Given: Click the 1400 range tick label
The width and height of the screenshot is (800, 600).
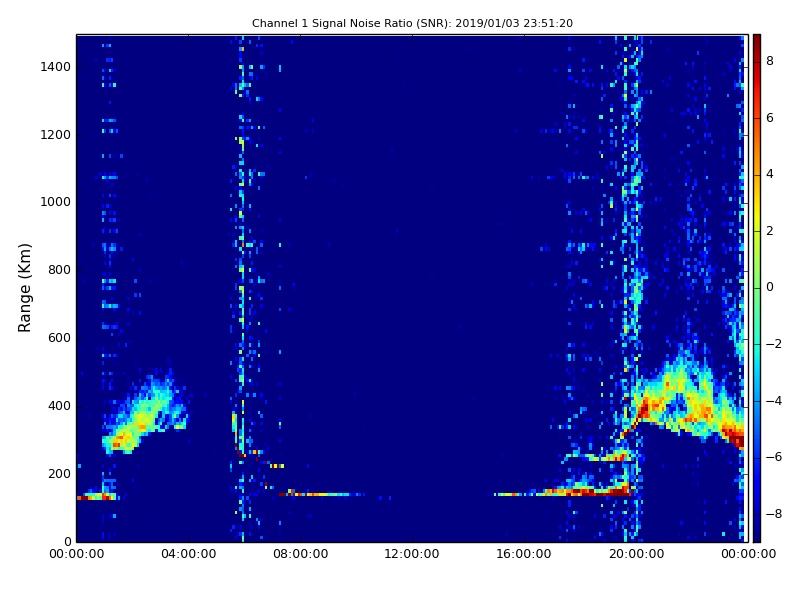Looking at the screenshot, I should tap(56, 67).
